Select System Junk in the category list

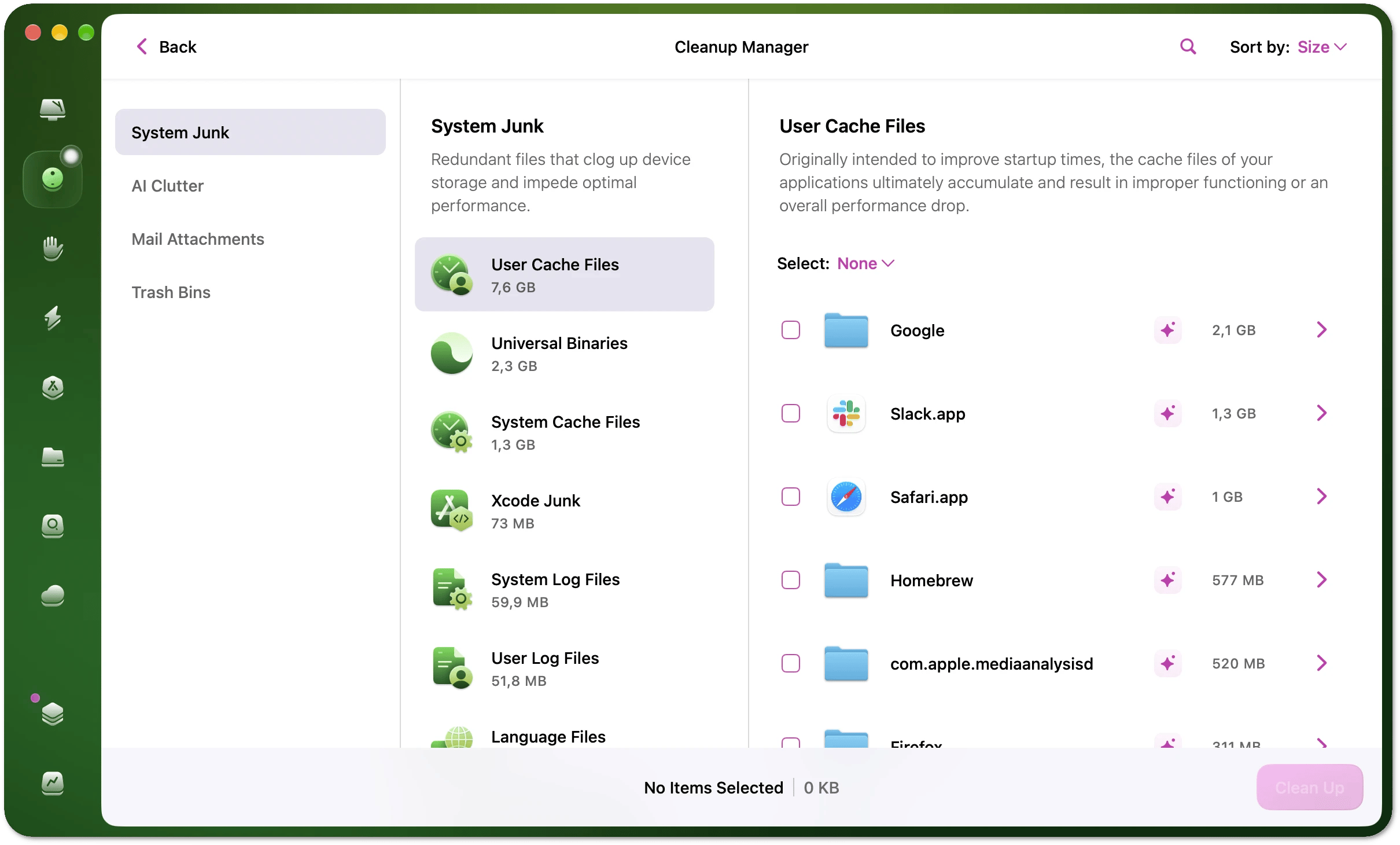pyautogui.click(x=250, y=133)
